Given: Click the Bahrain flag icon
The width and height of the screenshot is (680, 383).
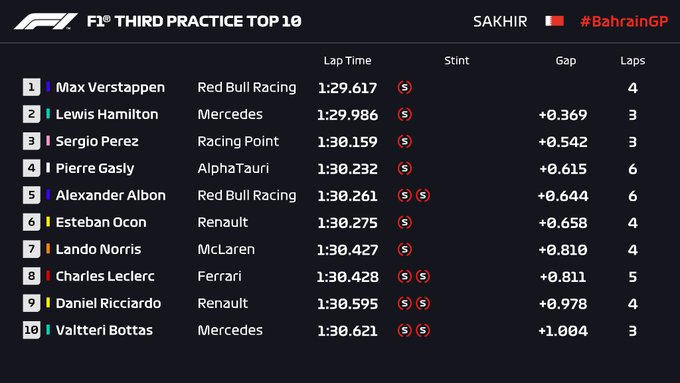Looking at the screenshot, I should click(555, 21).
